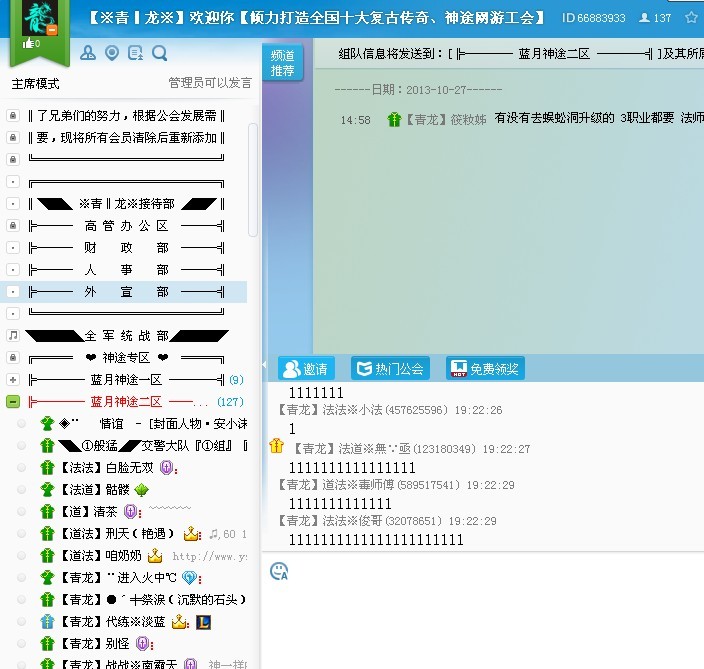704x669 pixels.
Task: Select member 【道】清茶
Action: 89,512
